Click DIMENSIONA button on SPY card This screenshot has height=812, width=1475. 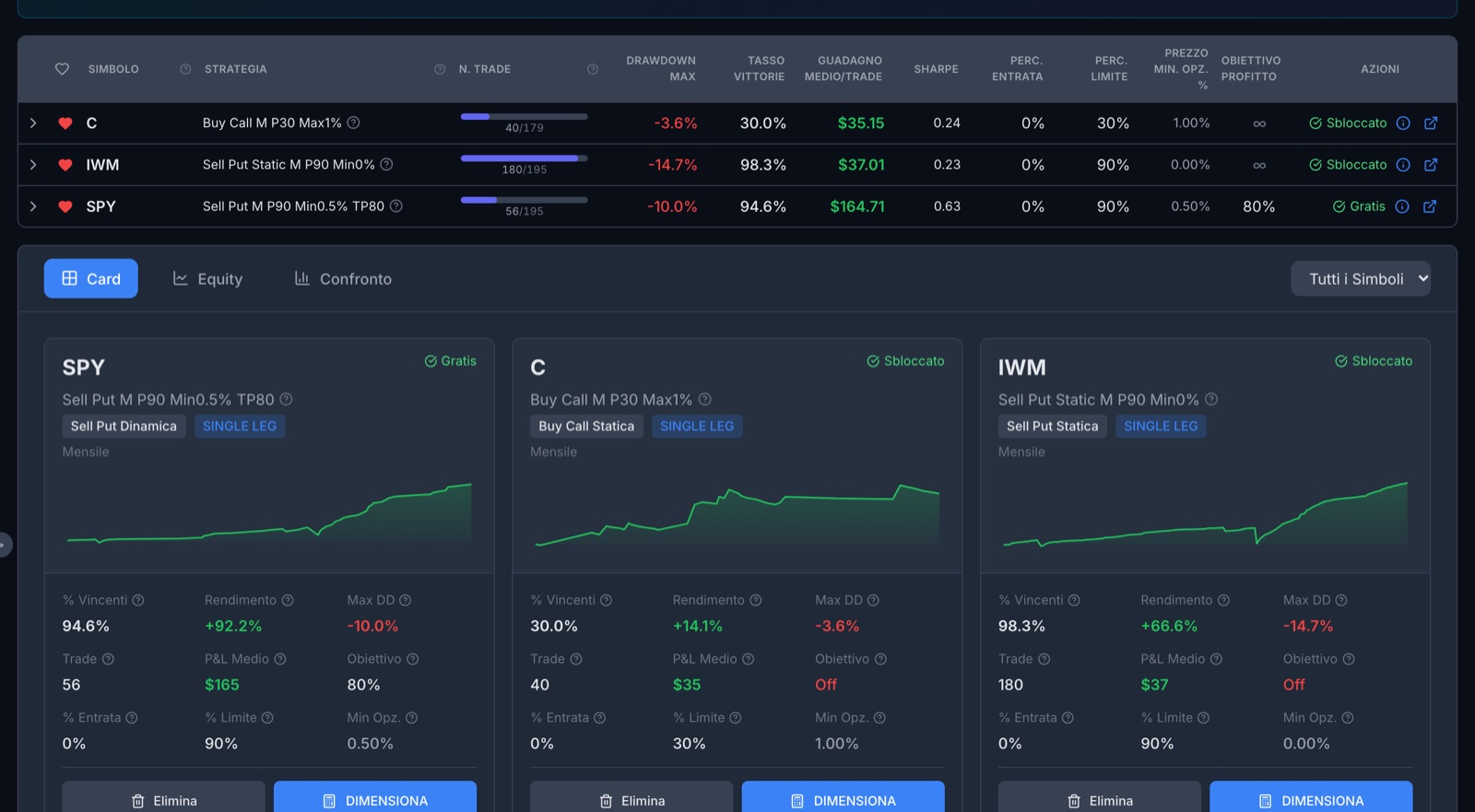(x=375, y=798)
